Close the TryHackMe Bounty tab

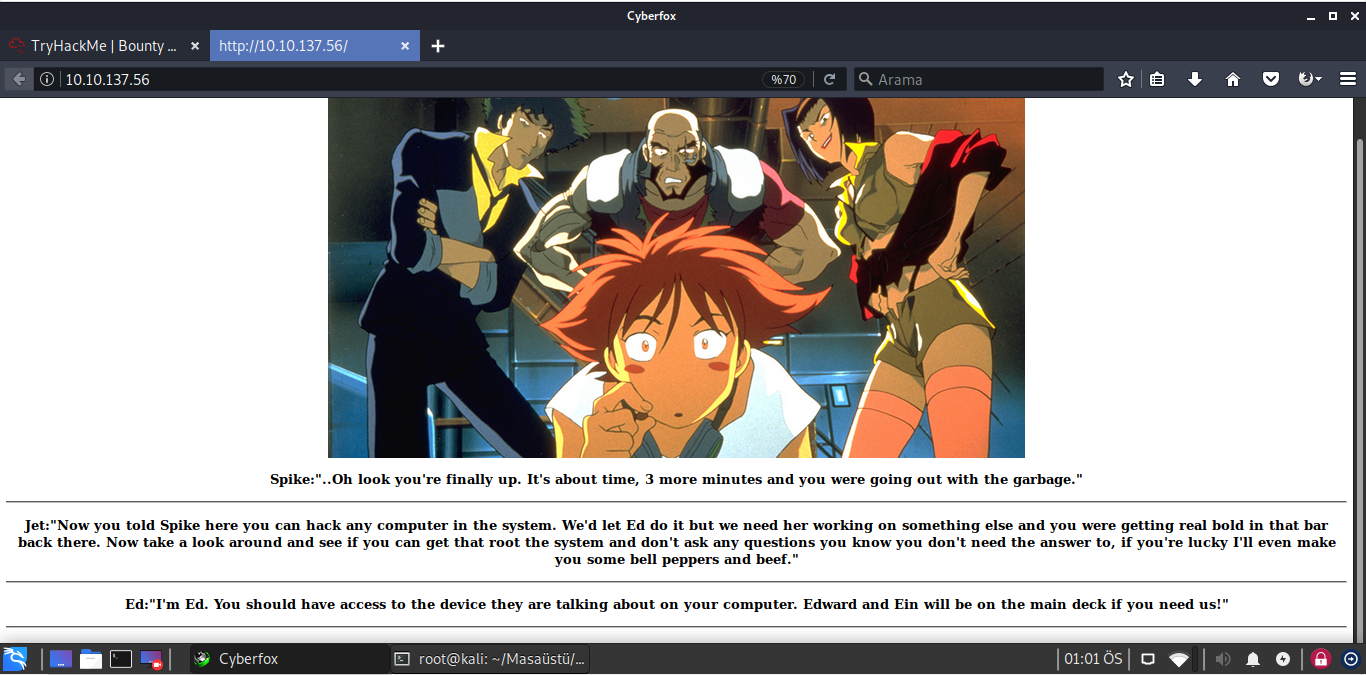tap(194, 46)
